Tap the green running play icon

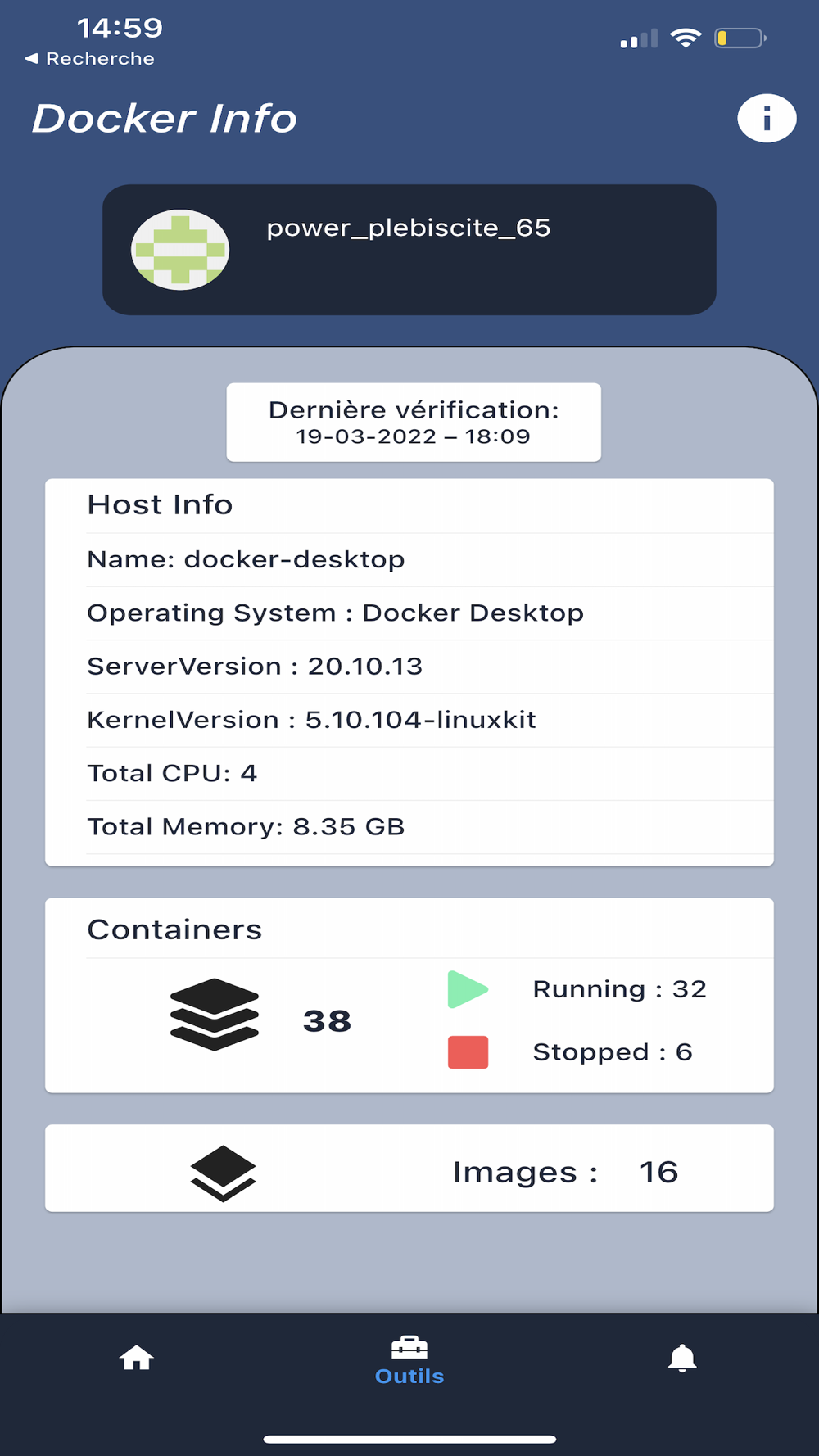pyautogui.click(x=468, y=989)
